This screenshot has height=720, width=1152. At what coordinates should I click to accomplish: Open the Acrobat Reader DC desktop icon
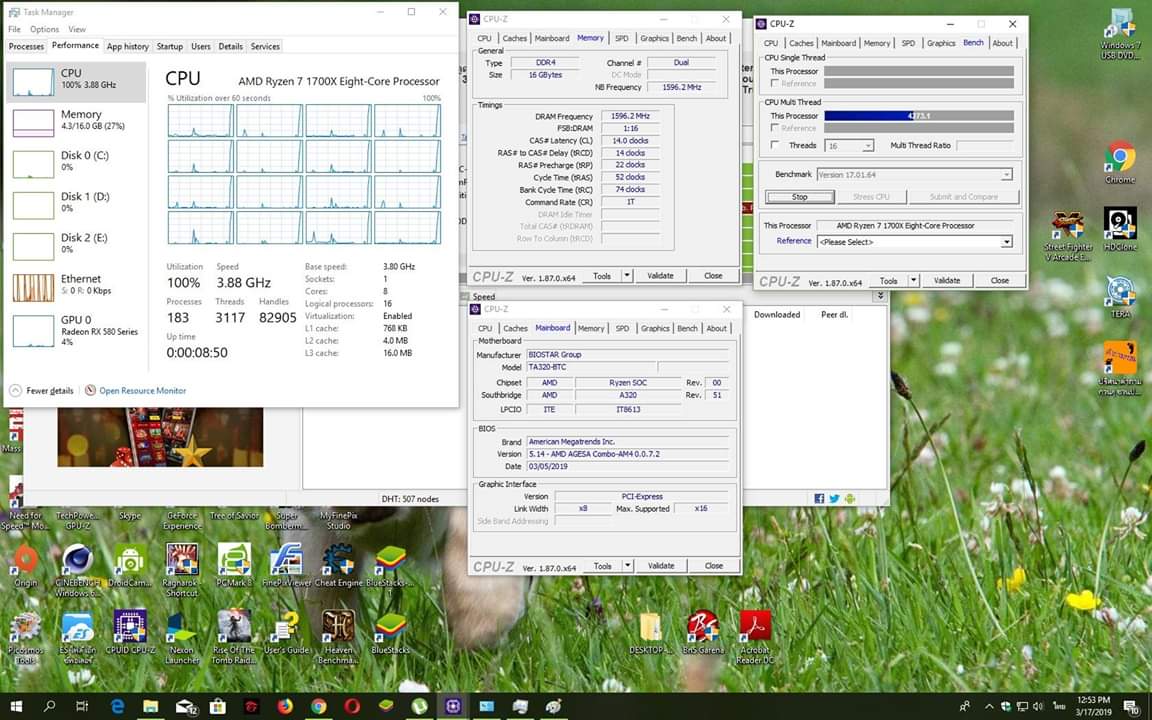(x=755, y=638)
